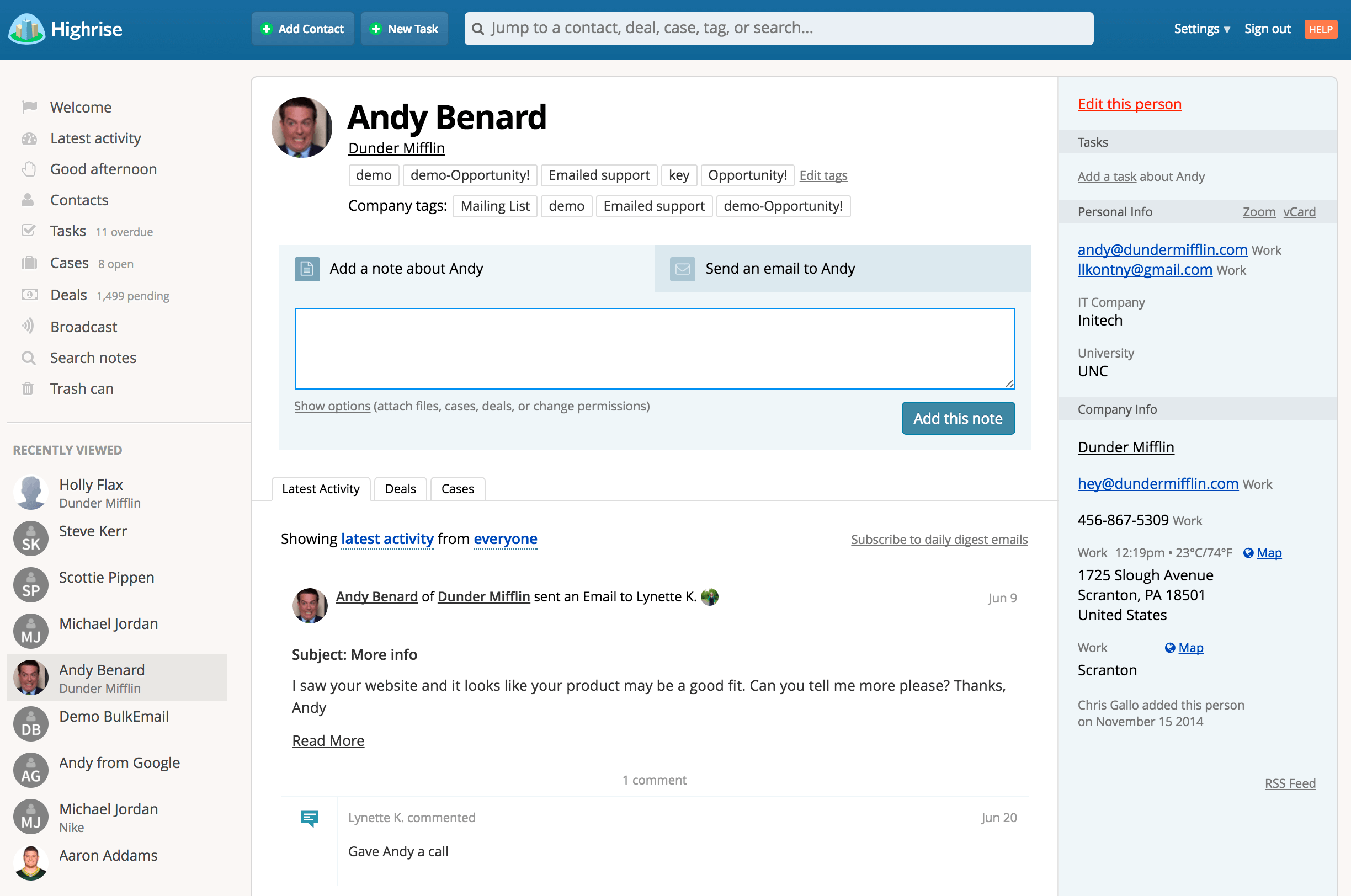Click hey@dundermifflin.com email link

1158,483
